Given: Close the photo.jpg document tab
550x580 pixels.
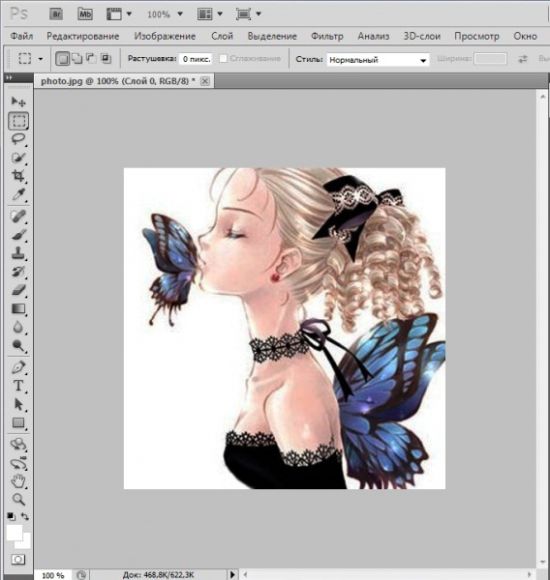Looking at the screenshot, I should tap(205, 81).
